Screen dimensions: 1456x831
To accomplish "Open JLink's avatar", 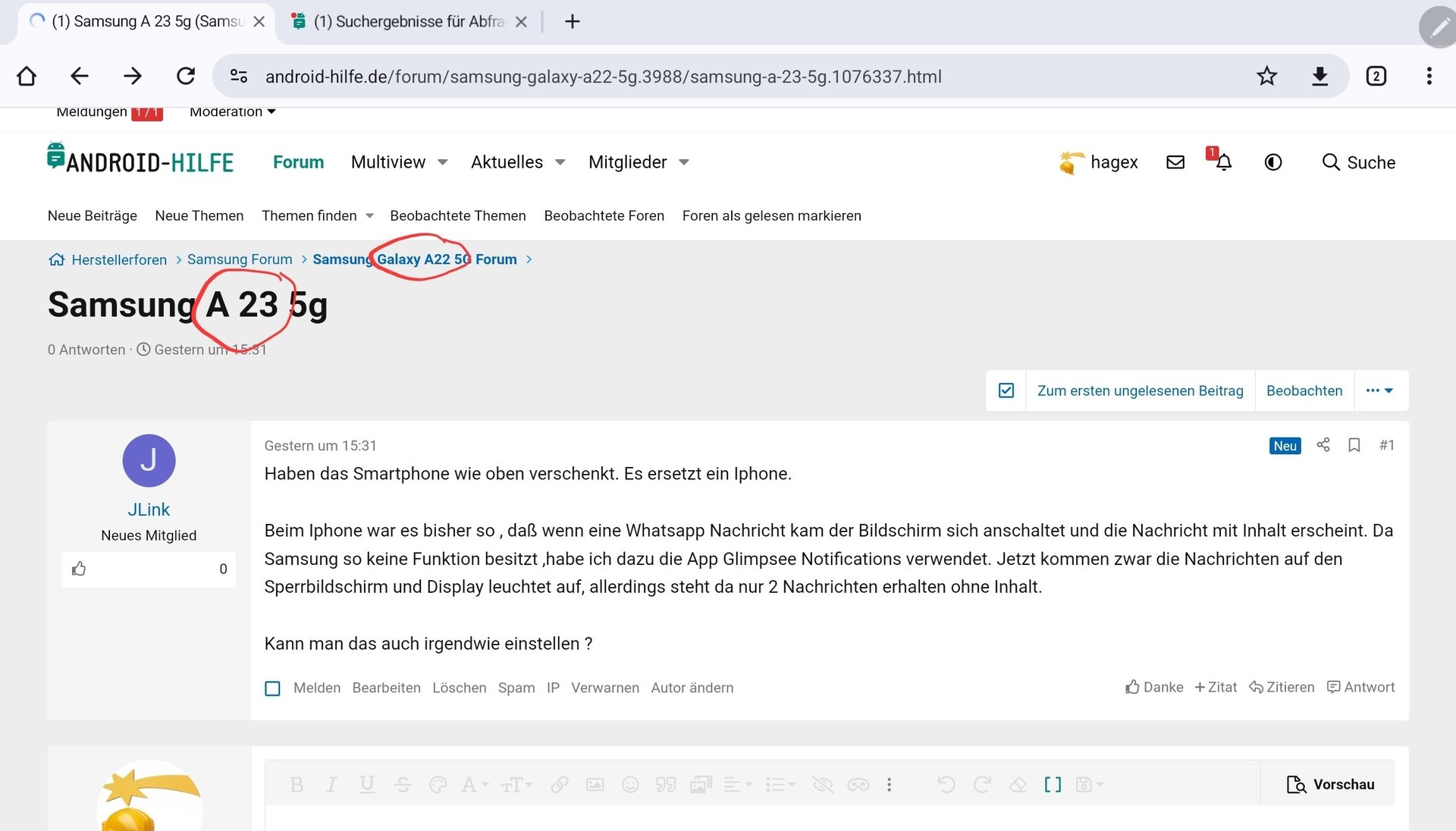I will click(149, 461).
